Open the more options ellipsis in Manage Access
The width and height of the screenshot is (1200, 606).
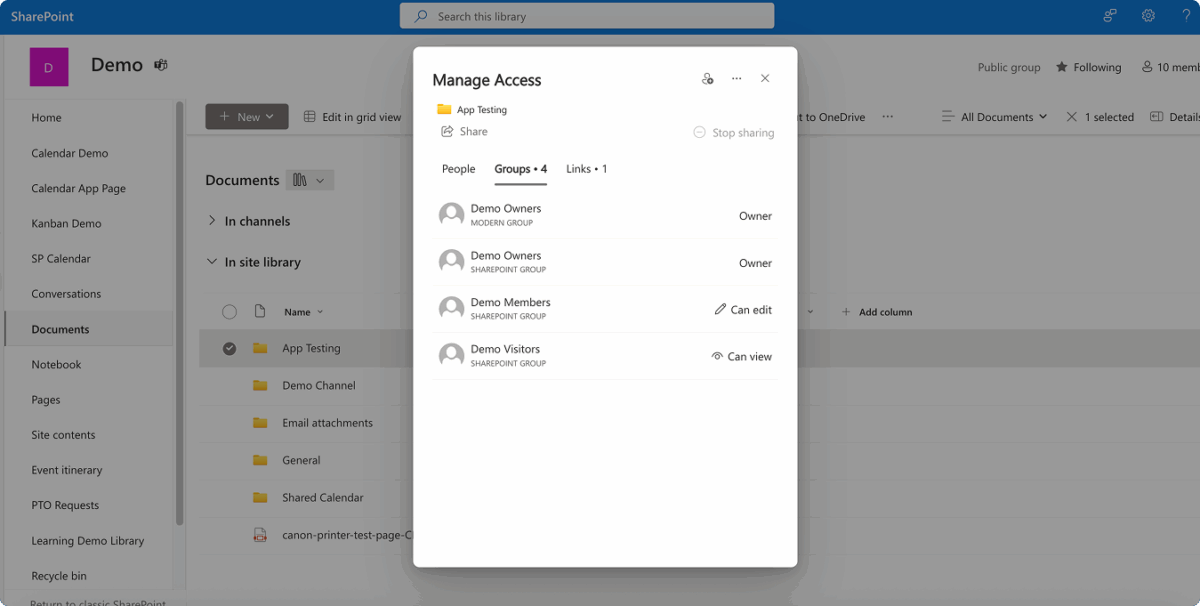click(737, 78)
